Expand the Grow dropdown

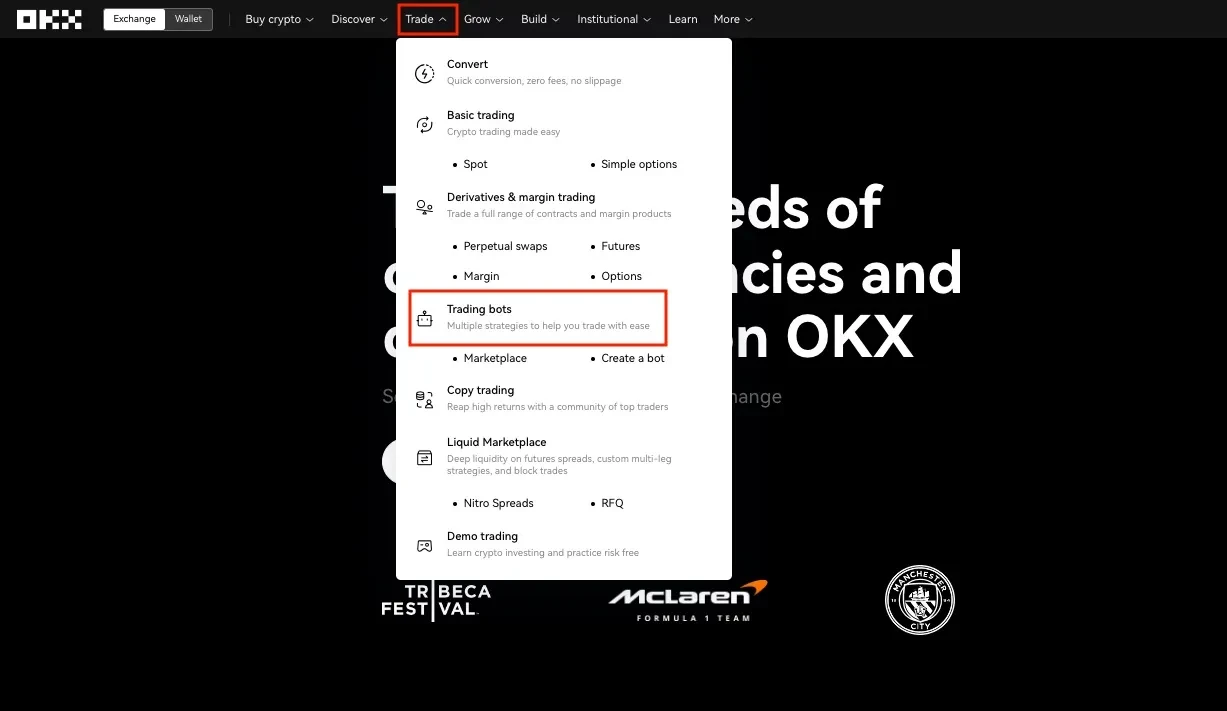[x=483, y=19]
